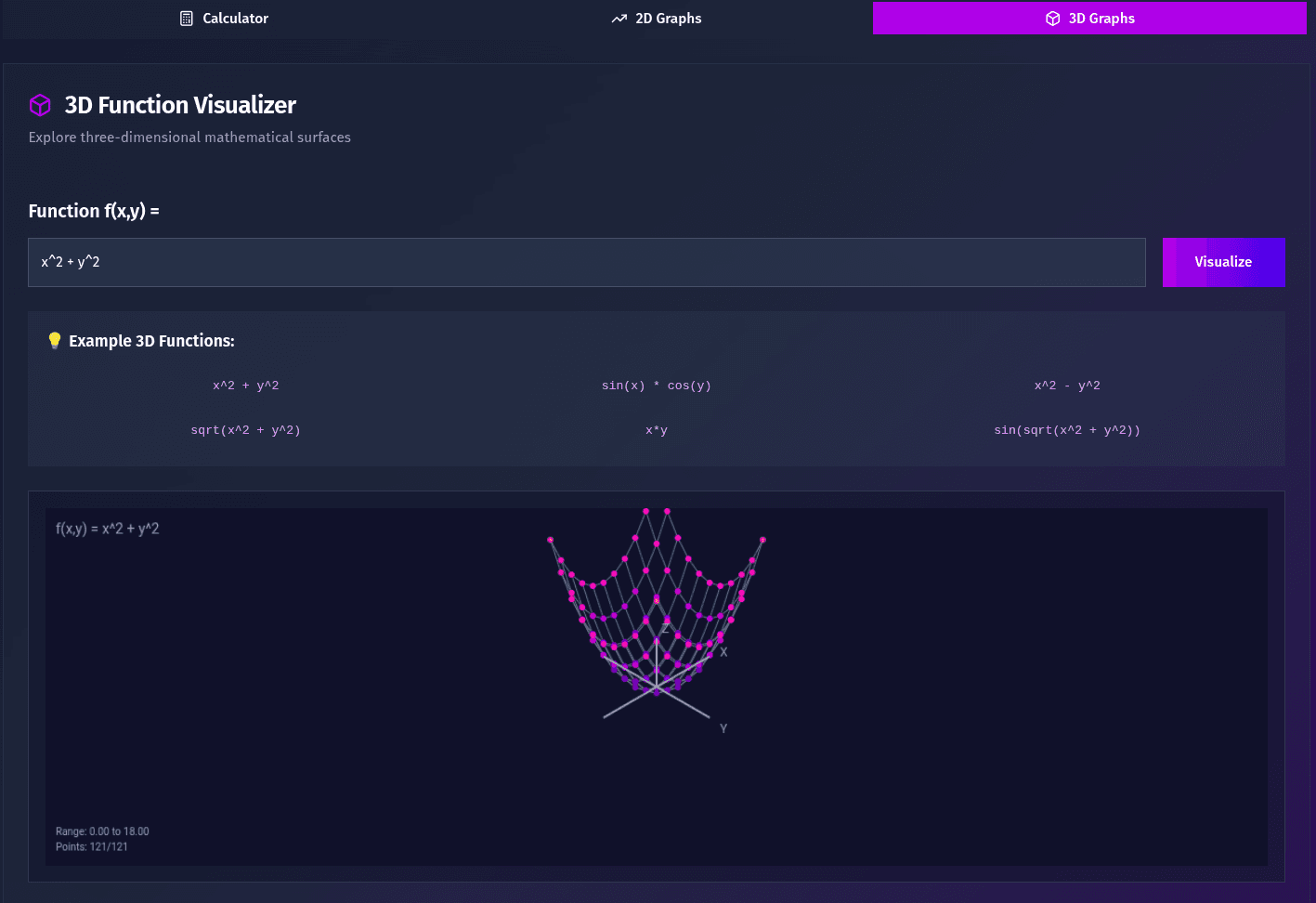Click the Points: 121/121 status text

click(x=92, y=846)
